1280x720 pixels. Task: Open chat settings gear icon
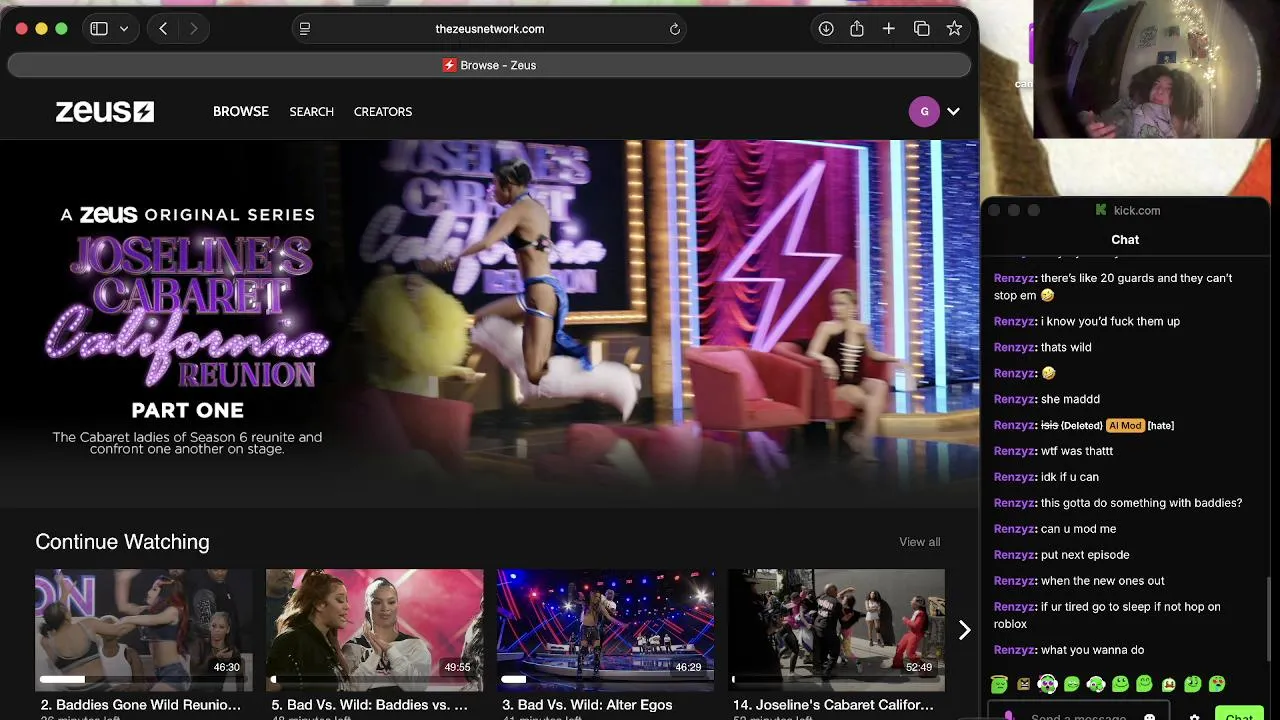pyautogui.click(x=1194, y=716)
